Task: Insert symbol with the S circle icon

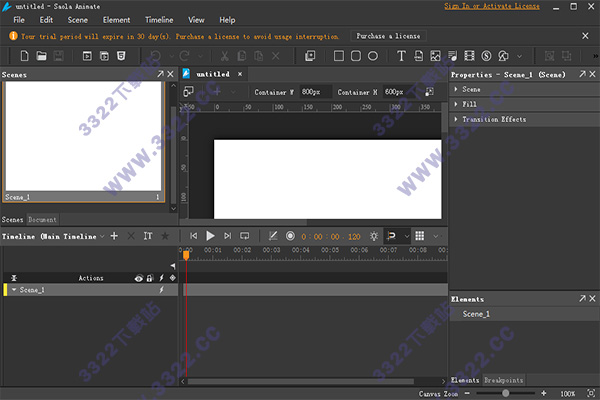Action: (486, 56)
